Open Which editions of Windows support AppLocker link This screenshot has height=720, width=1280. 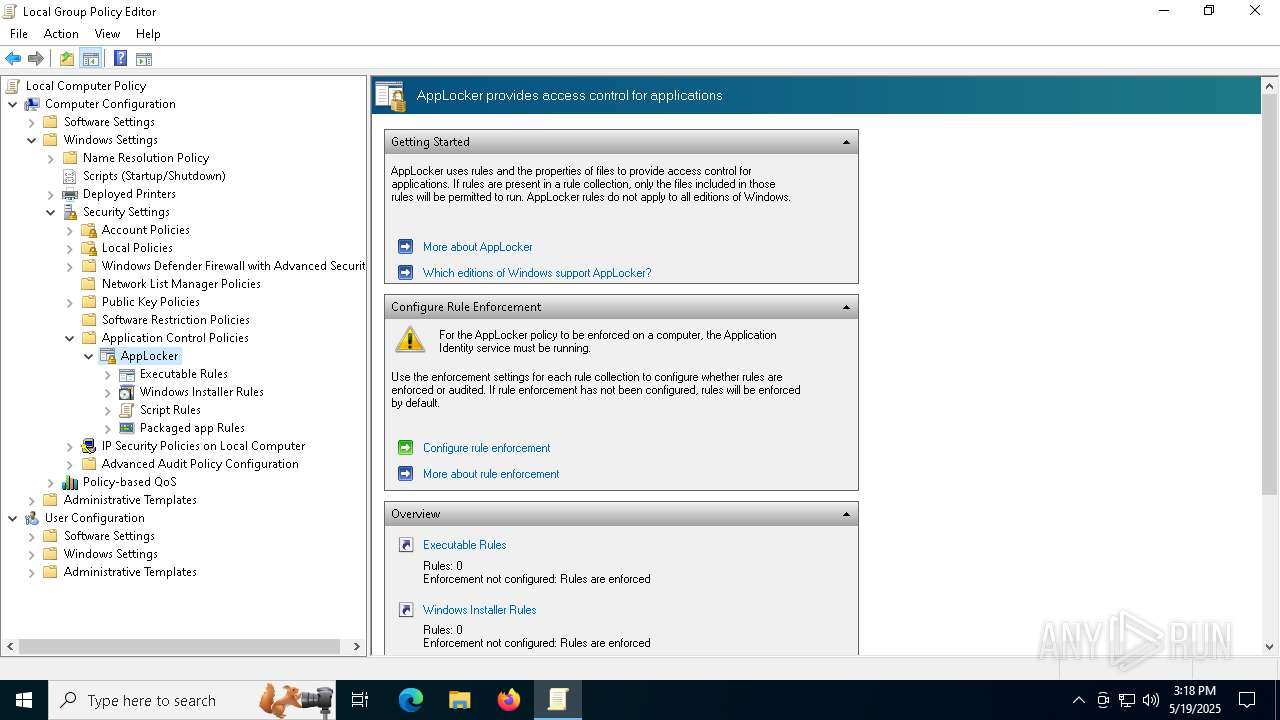pyautogui.click(x=537, y=273)
